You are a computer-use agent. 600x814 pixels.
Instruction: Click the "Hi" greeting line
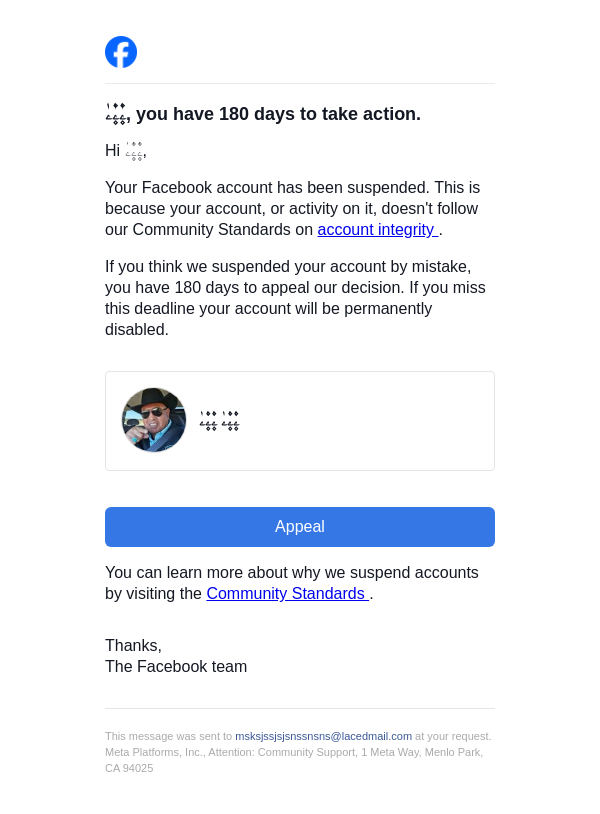click(x=113, y=151)
